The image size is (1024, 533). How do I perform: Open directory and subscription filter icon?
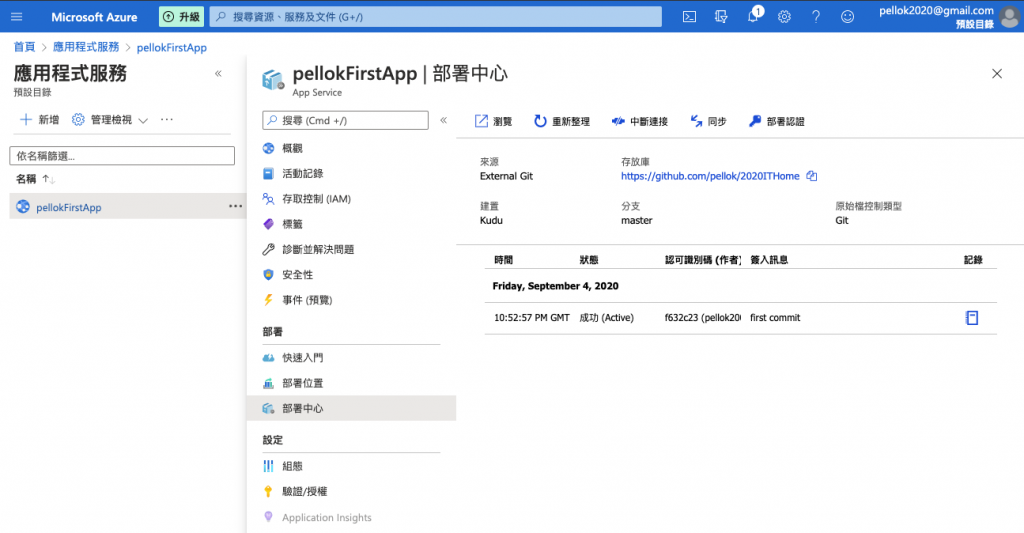pos(721,17)
